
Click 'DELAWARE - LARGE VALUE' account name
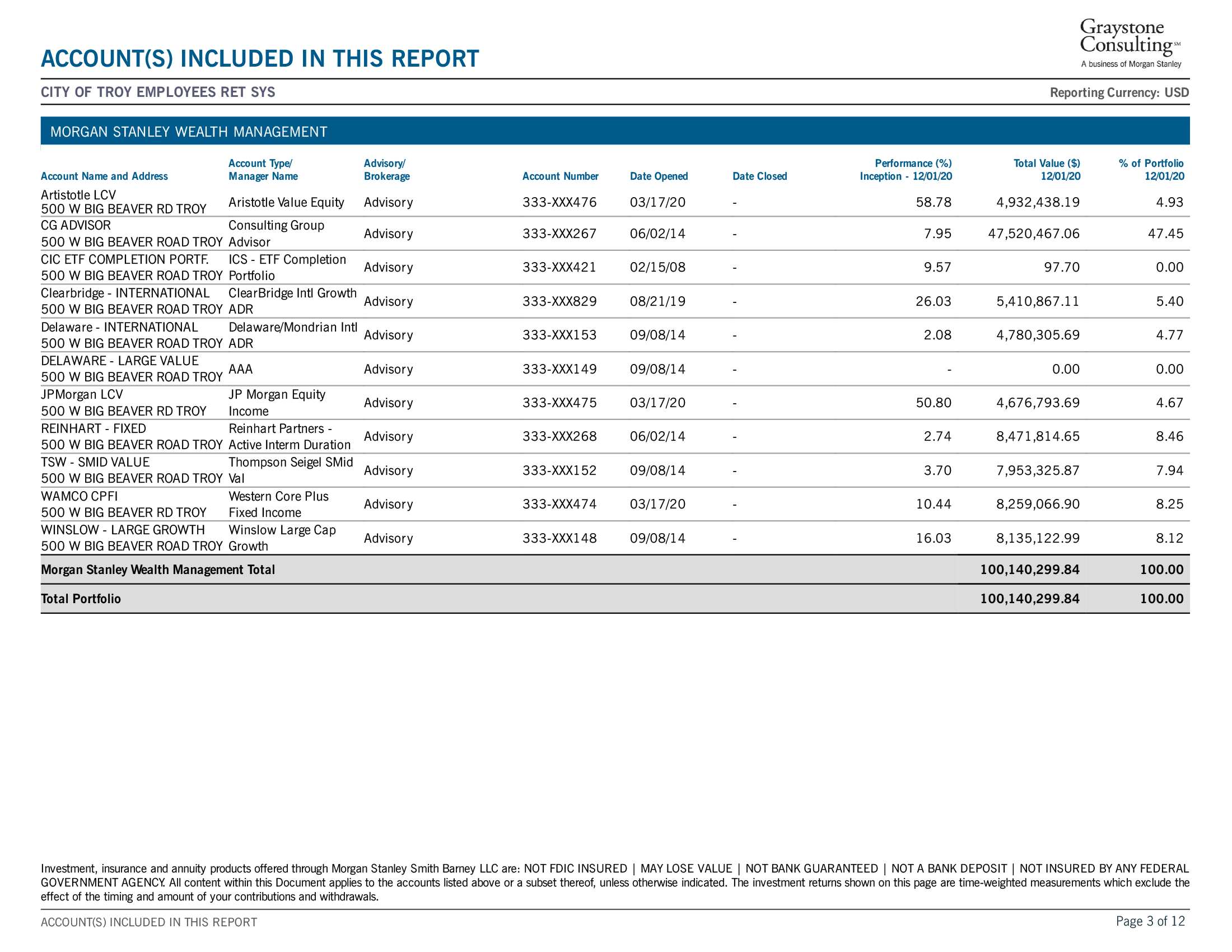pos(120,361)
